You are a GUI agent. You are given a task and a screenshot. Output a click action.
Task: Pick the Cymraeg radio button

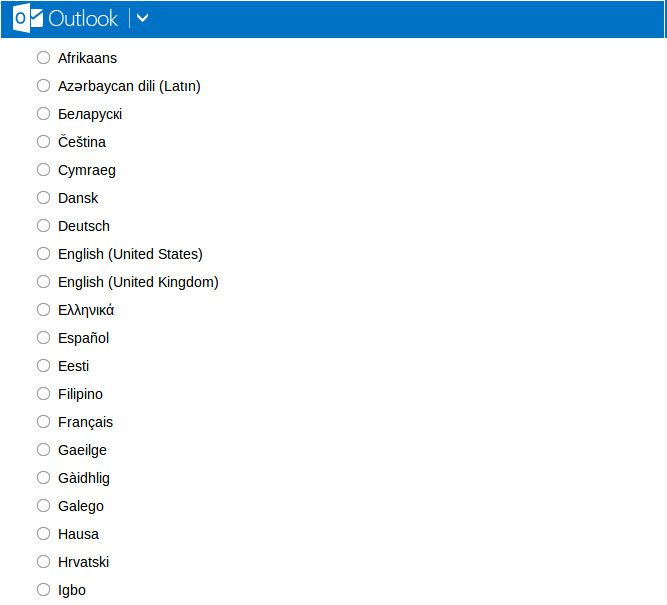(x=43, y=170)
